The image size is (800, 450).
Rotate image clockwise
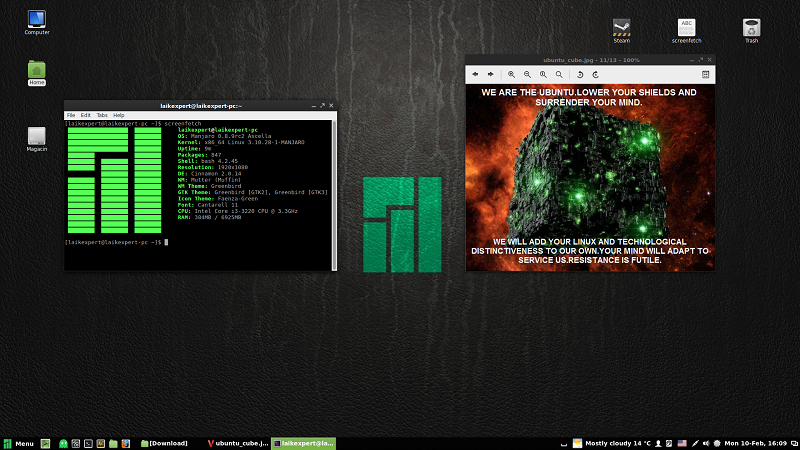tap(596, 74)
